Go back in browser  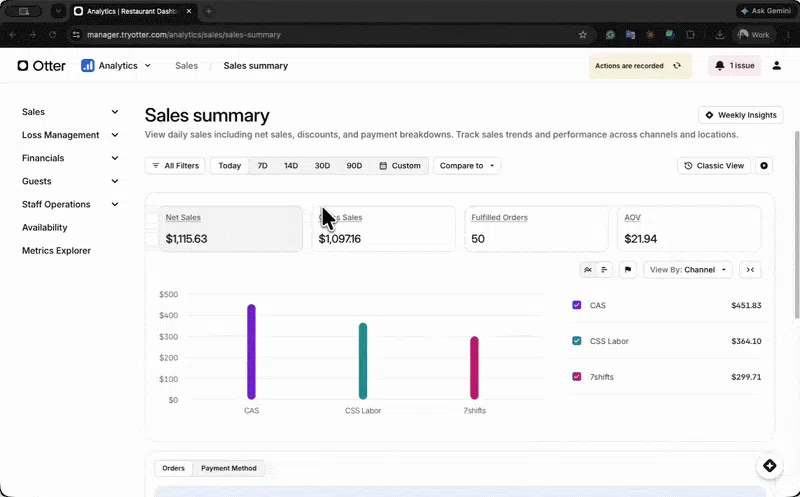point(13,35)
